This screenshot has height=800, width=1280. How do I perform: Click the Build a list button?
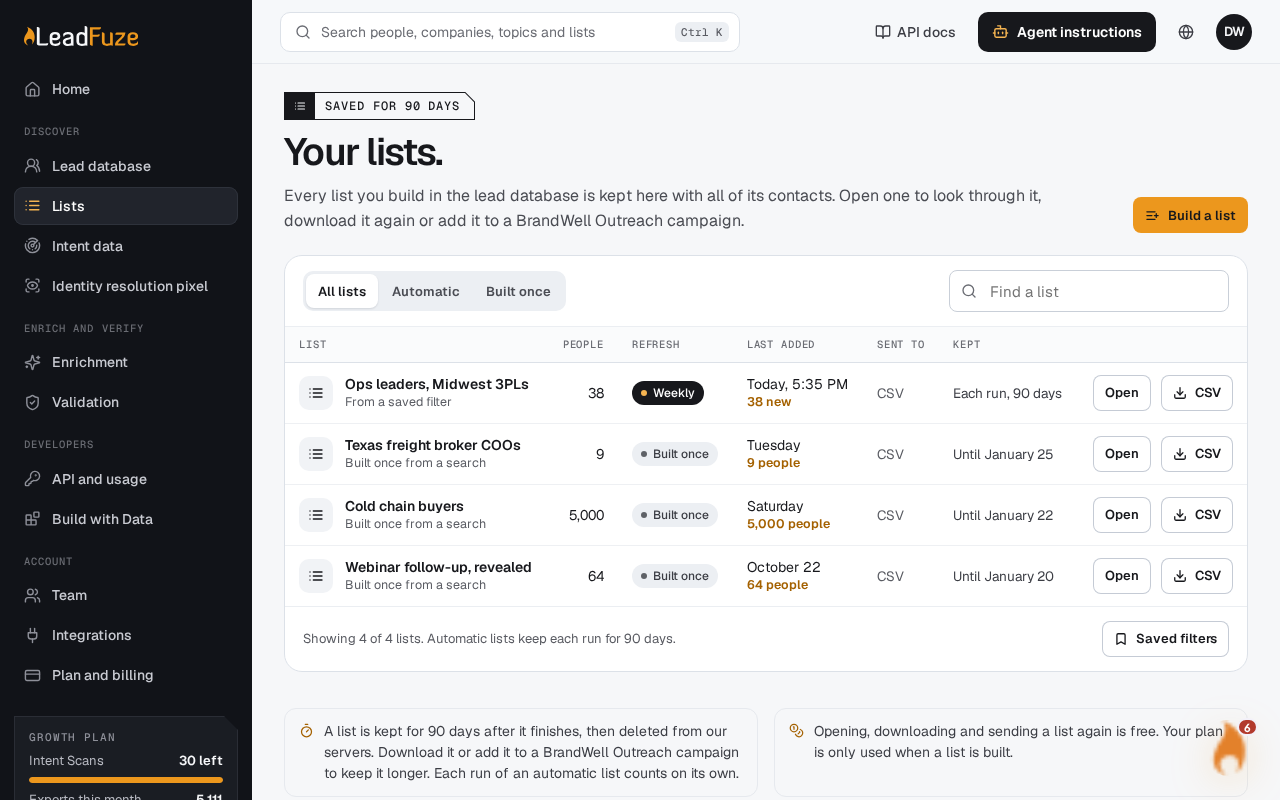1190,215
